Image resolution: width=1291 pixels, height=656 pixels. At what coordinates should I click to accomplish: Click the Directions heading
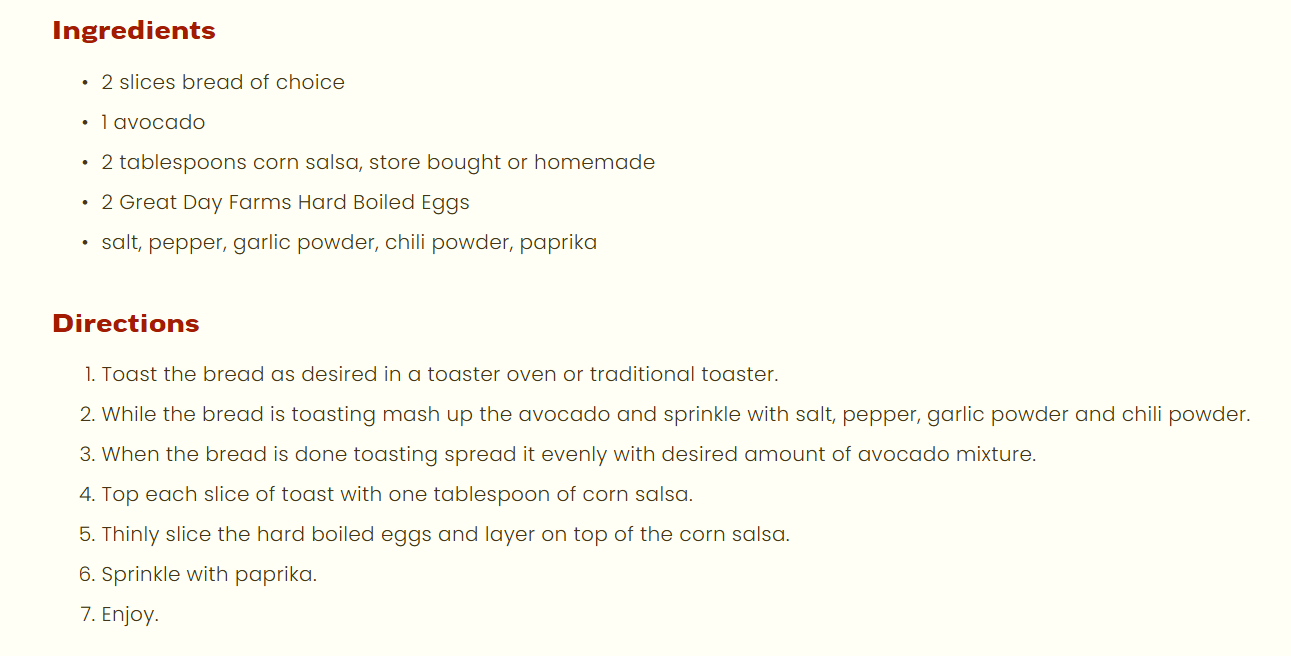click(126, 324)
